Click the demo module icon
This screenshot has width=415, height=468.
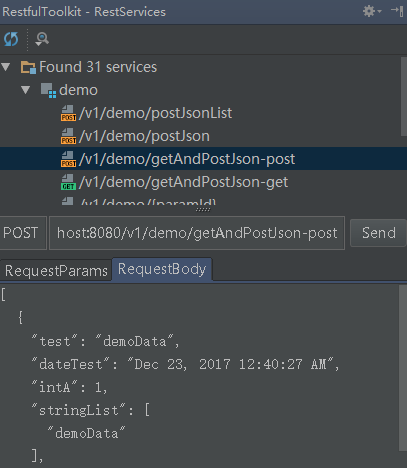pyautogui.click(x=48, y=90)
